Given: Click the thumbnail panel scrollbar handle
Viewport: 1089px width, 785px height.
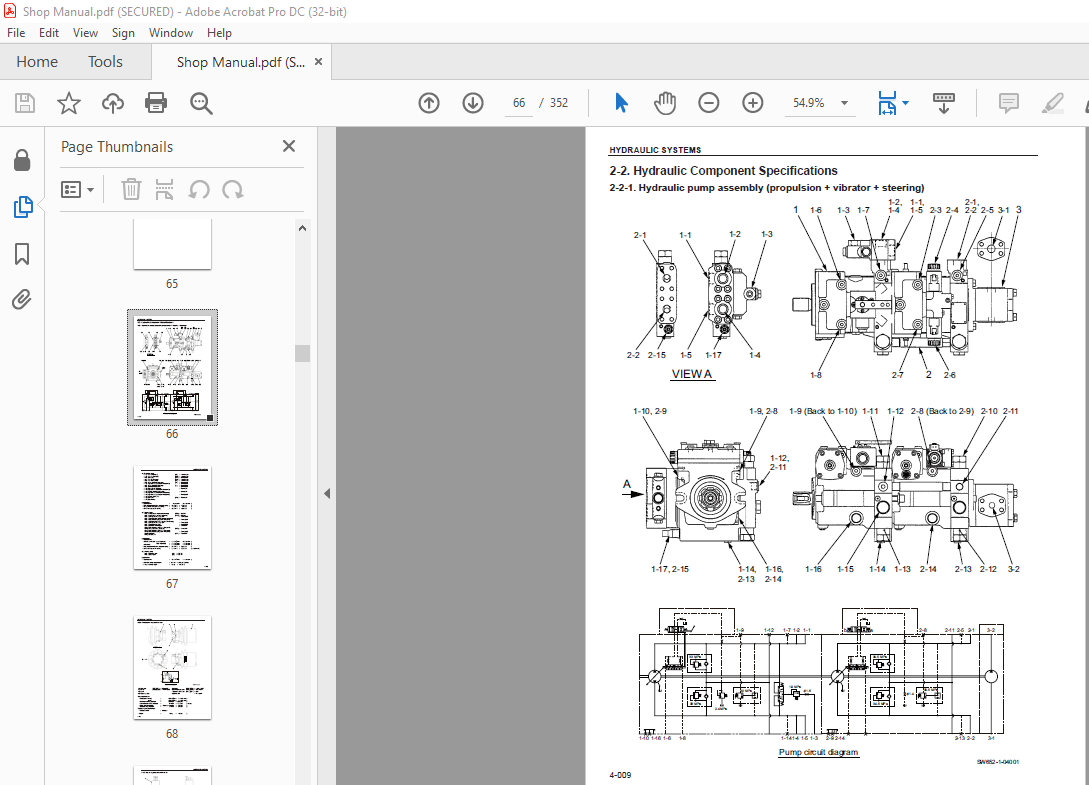Looking at the screenshot, I should point(302,353).
